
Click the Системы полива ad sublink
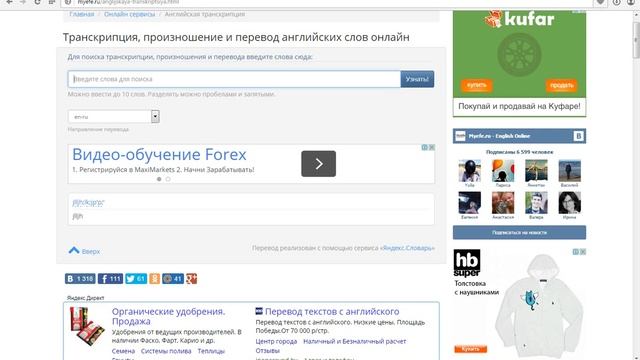(x=166, y=351)
